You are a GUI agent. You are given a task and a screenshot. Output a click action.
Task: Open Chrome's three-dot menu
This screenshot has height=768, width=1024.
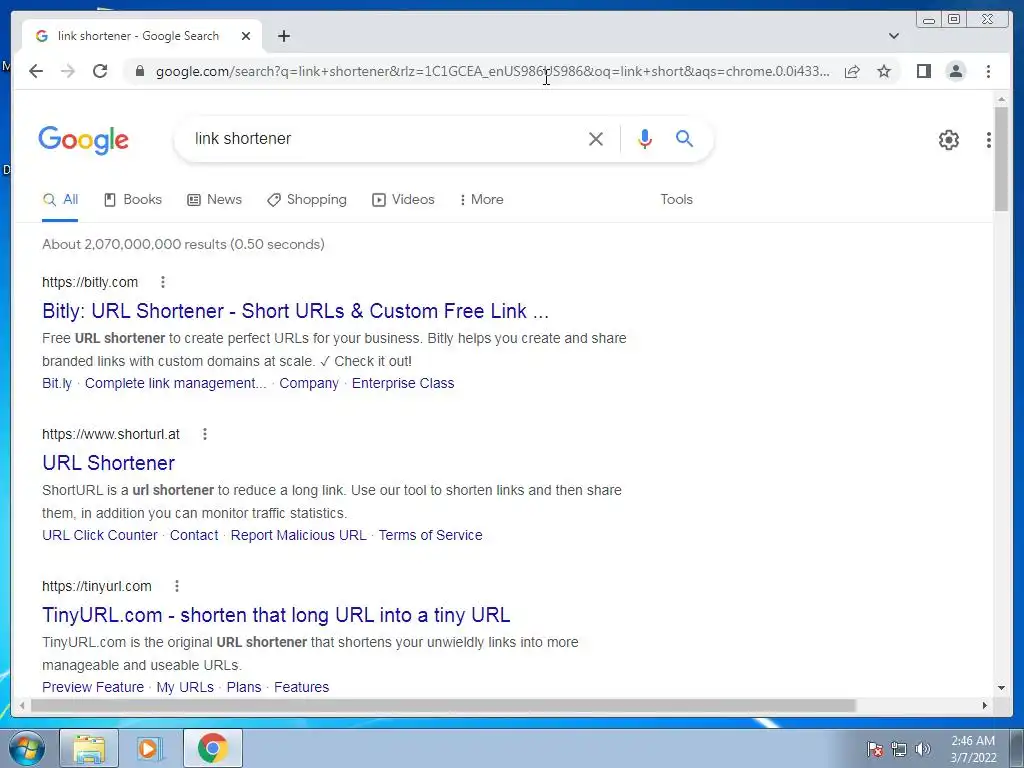(989, 71)
